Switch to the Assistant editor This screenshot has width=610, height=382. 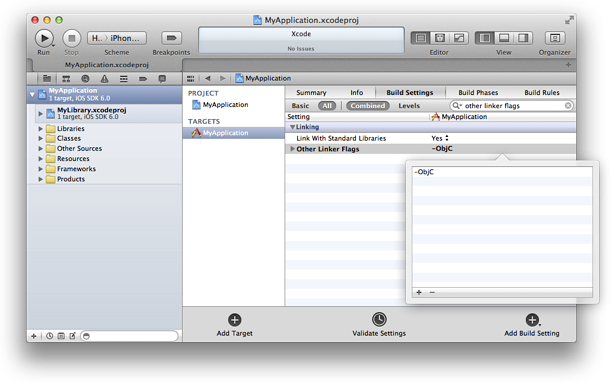(x=440, y=38)
